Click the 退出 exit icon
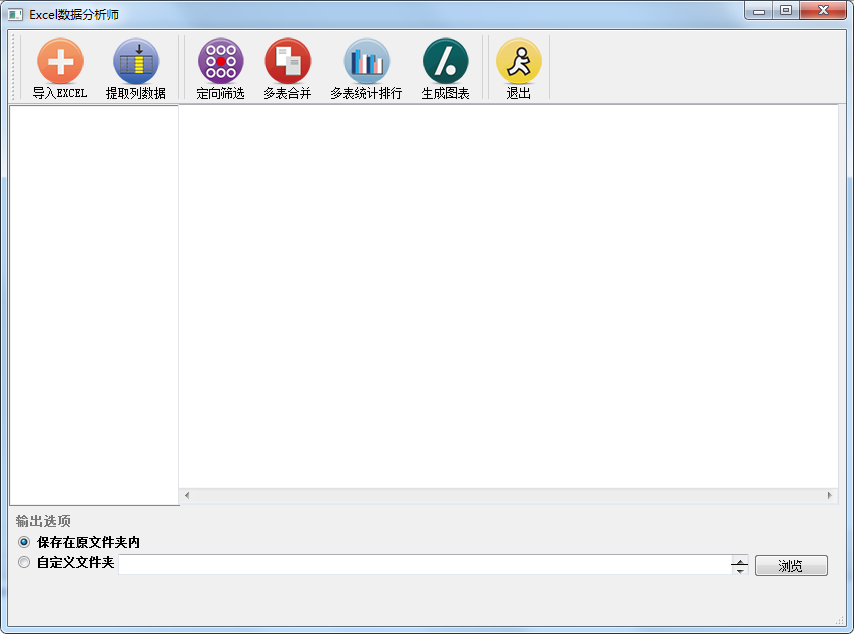 (x=518, y=69)
